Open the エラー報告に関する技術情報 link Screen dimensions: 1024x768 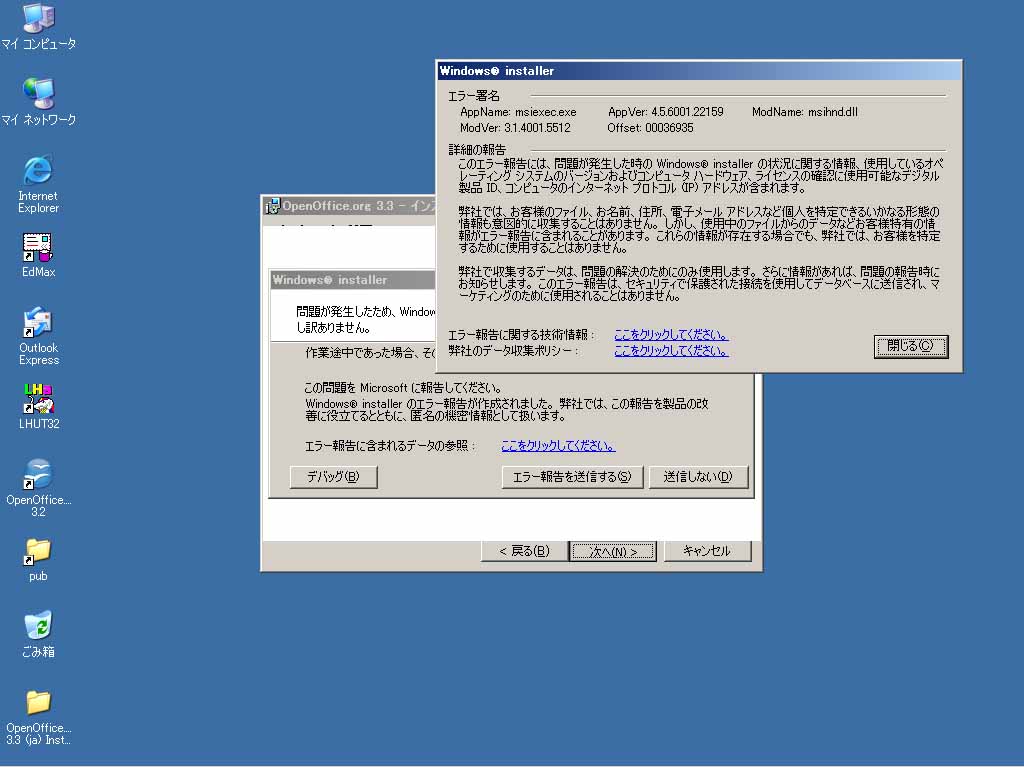coord(671,335)
